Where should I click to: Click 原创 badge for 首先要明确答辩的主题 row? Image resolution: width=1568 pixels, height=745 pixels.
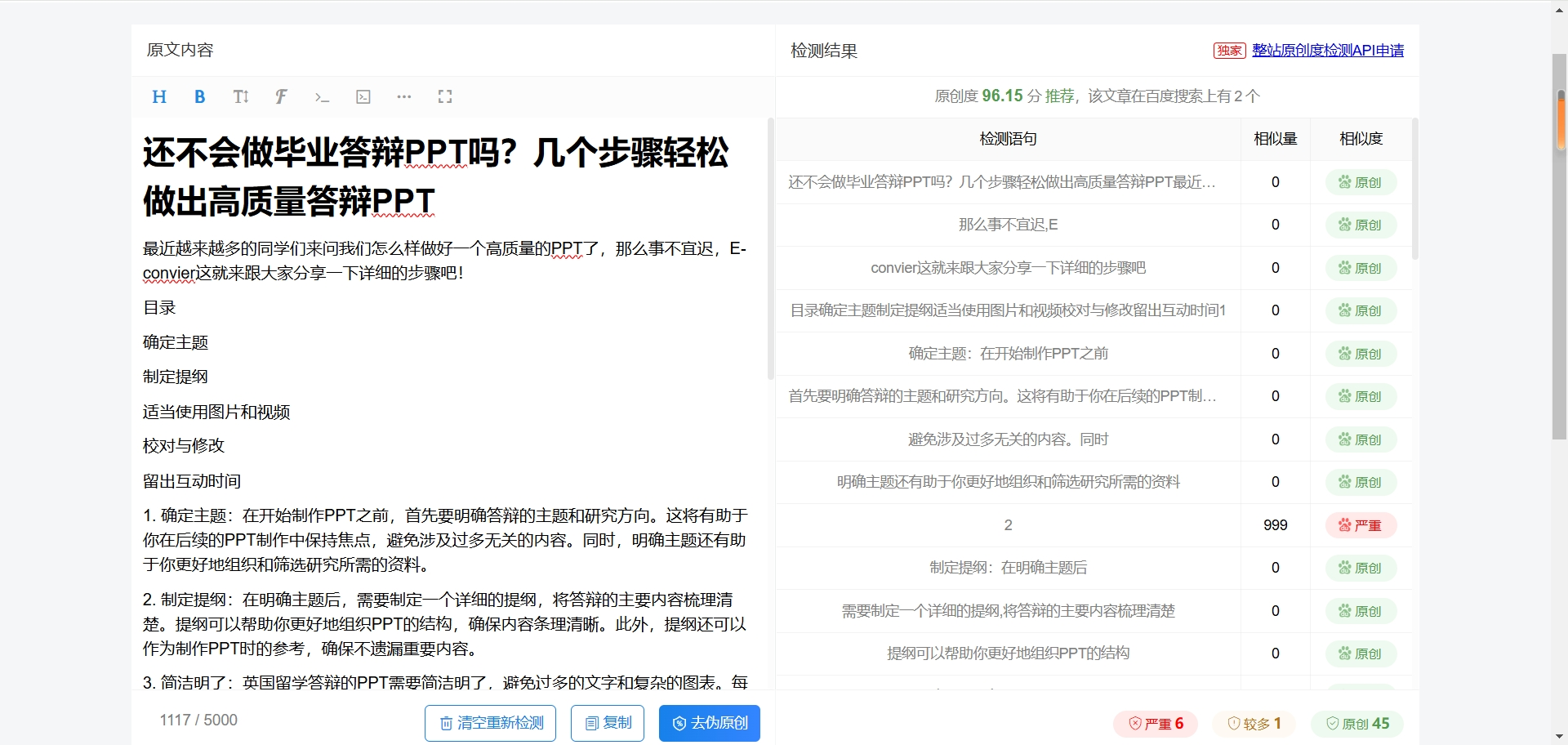1361,397
